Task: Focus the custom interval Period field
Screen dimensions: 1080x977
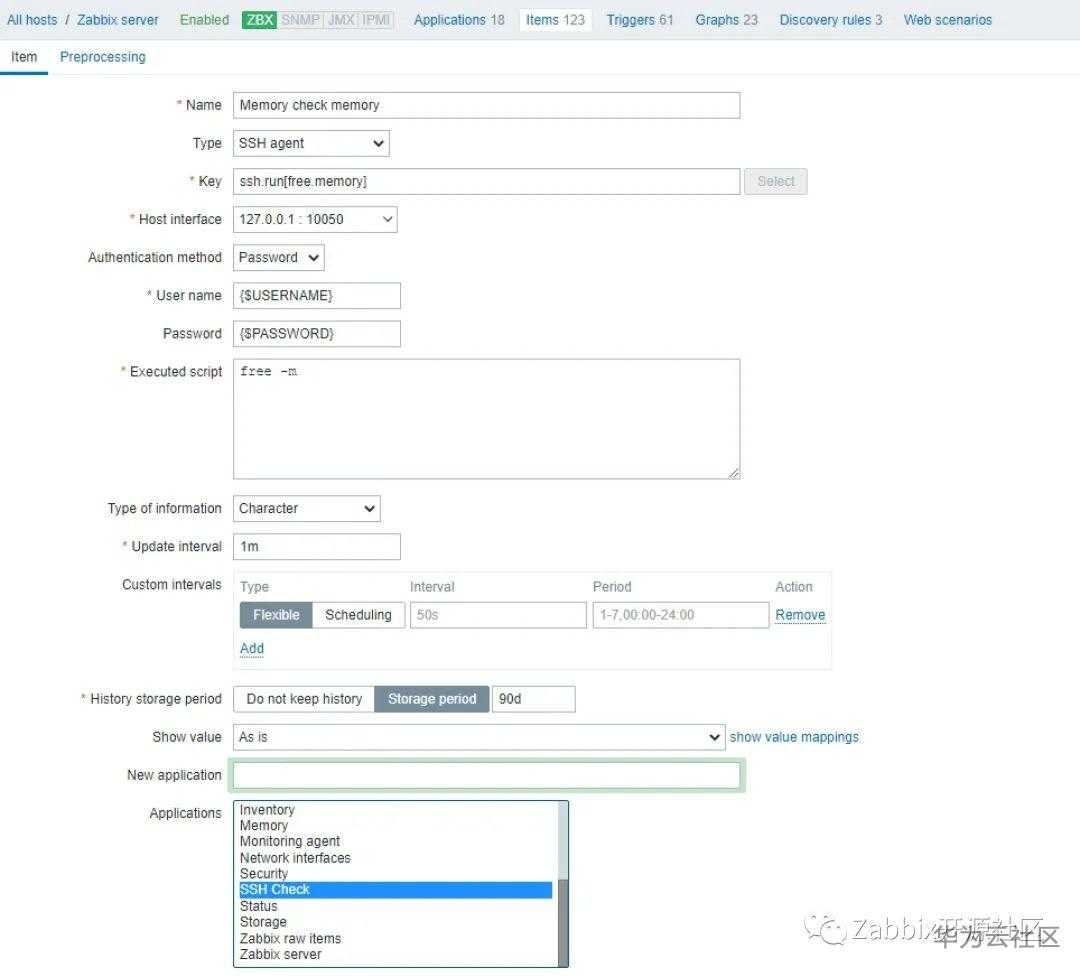Action: tap(681, 615)
